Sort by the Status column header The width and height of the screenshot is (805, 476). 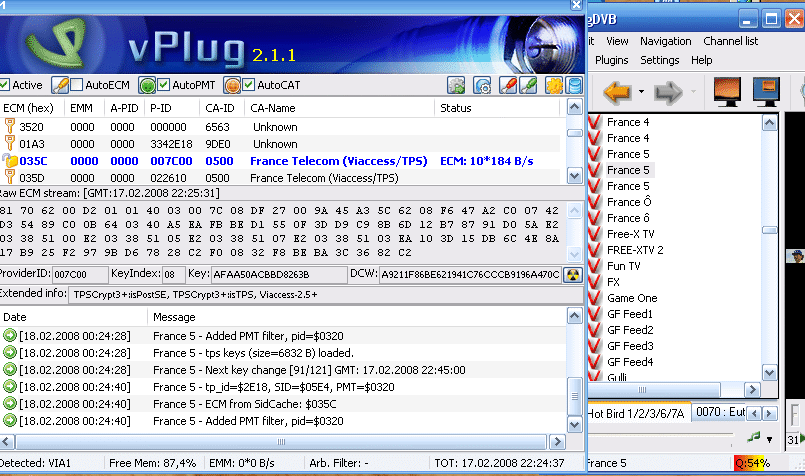coord(497,108)
